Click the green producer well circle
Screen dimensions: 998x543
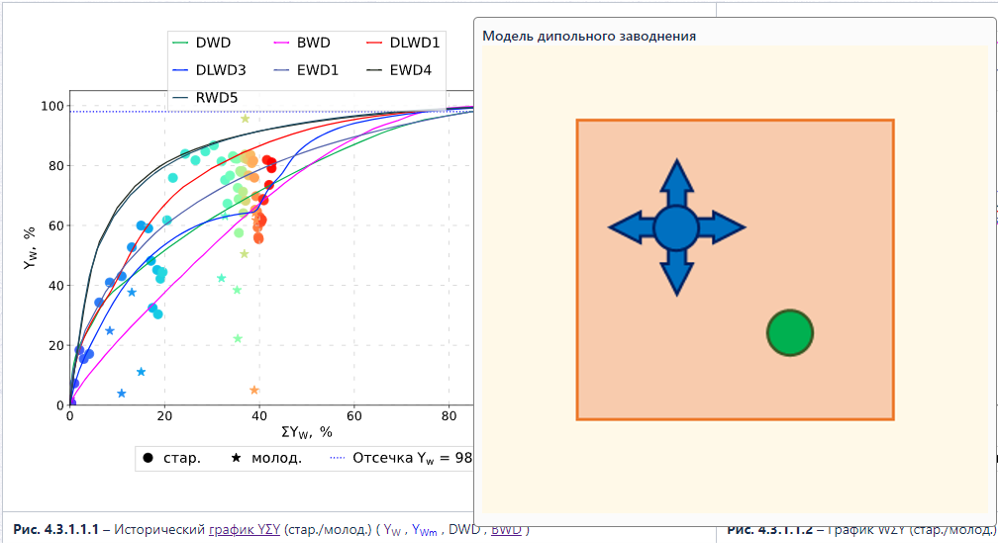tap(790, 333)
